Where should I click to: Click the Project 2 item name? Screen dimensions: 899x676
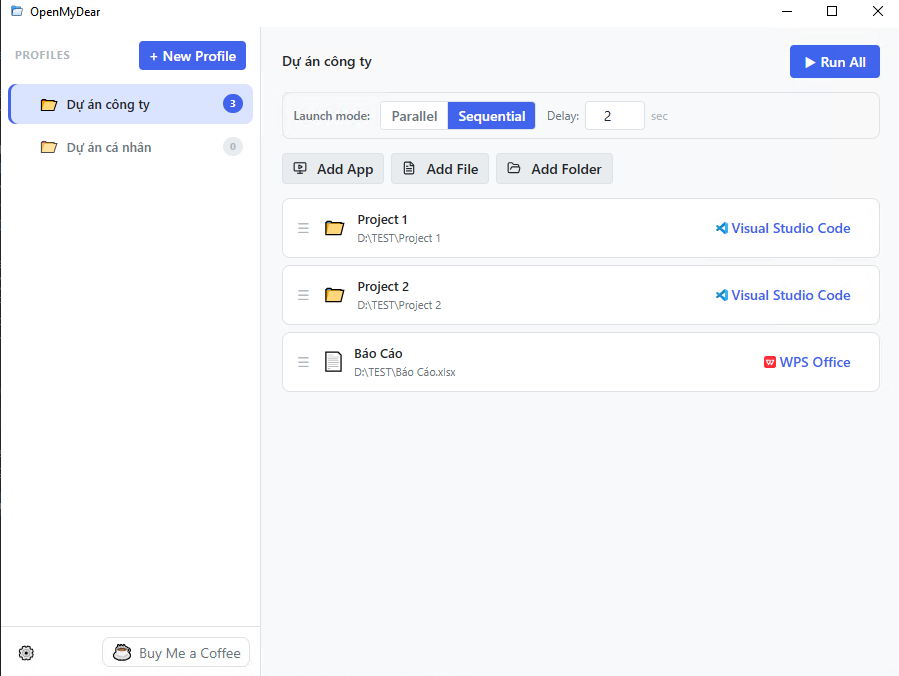pyautogui.click(x=383, y=287)
